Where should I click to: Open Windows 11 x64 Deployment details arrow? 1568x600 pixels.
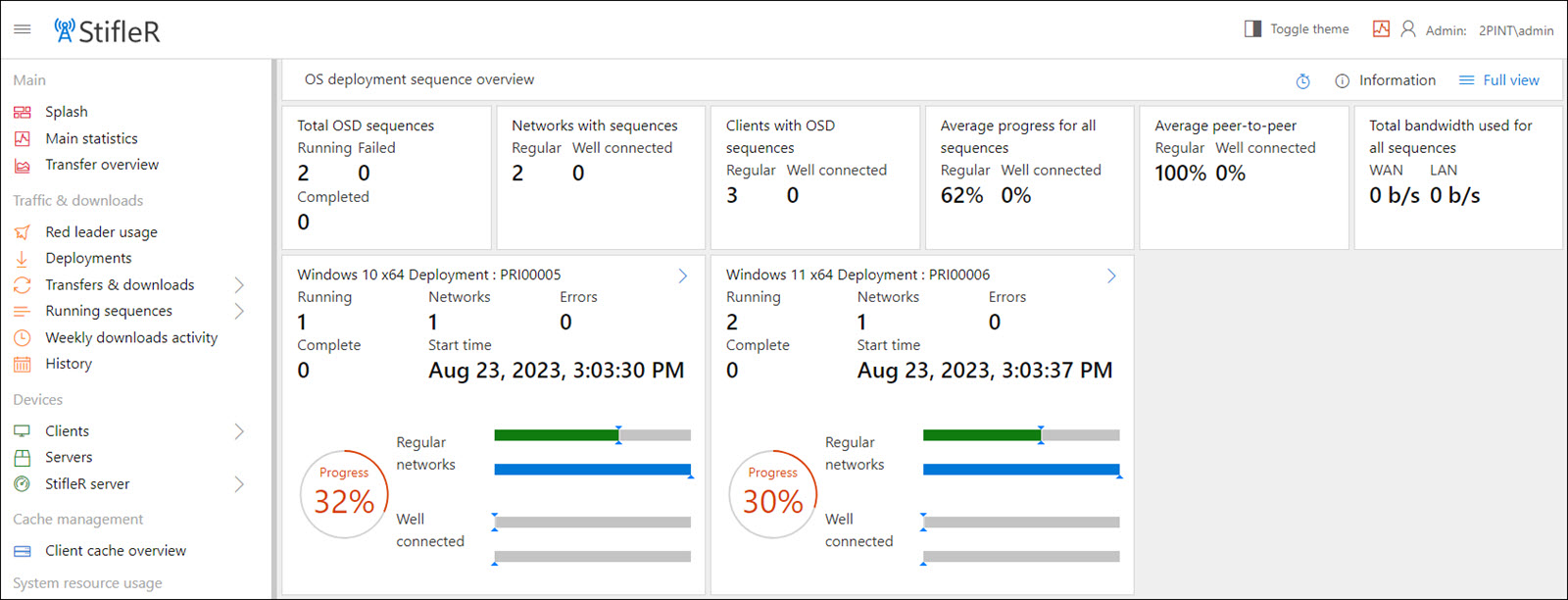[1111, 276]
